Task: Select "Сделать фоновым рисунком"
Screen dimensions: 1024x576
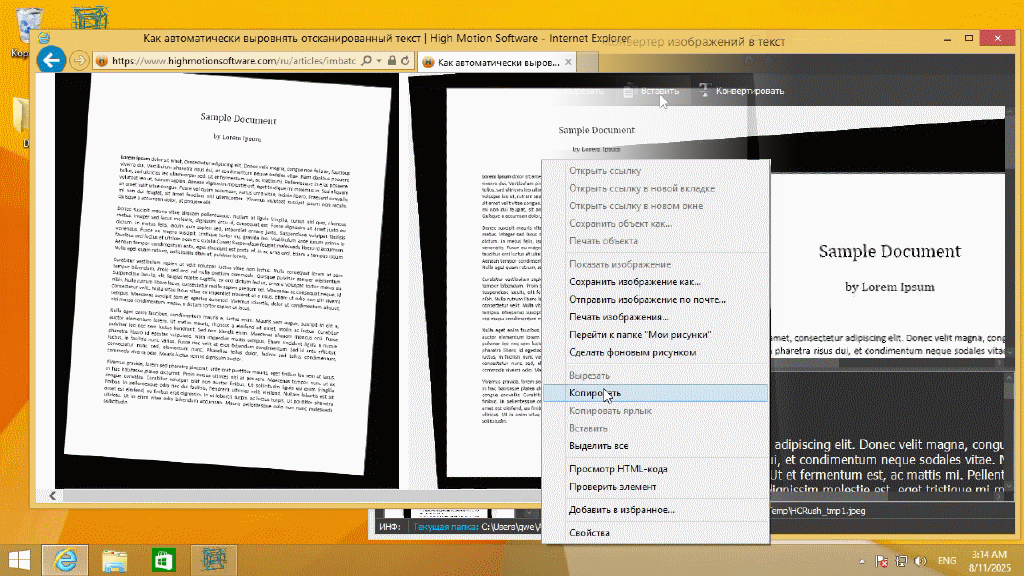Action: point(632,353)
